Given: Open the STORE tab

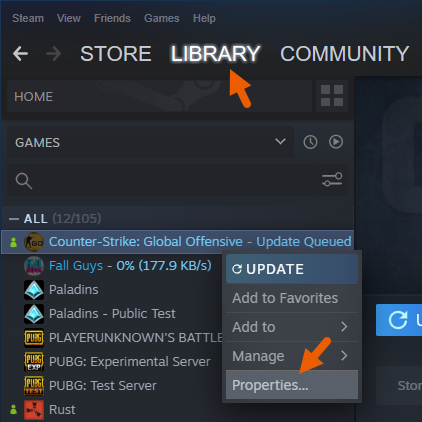Looking at the screenshot, I should [116, 54].
